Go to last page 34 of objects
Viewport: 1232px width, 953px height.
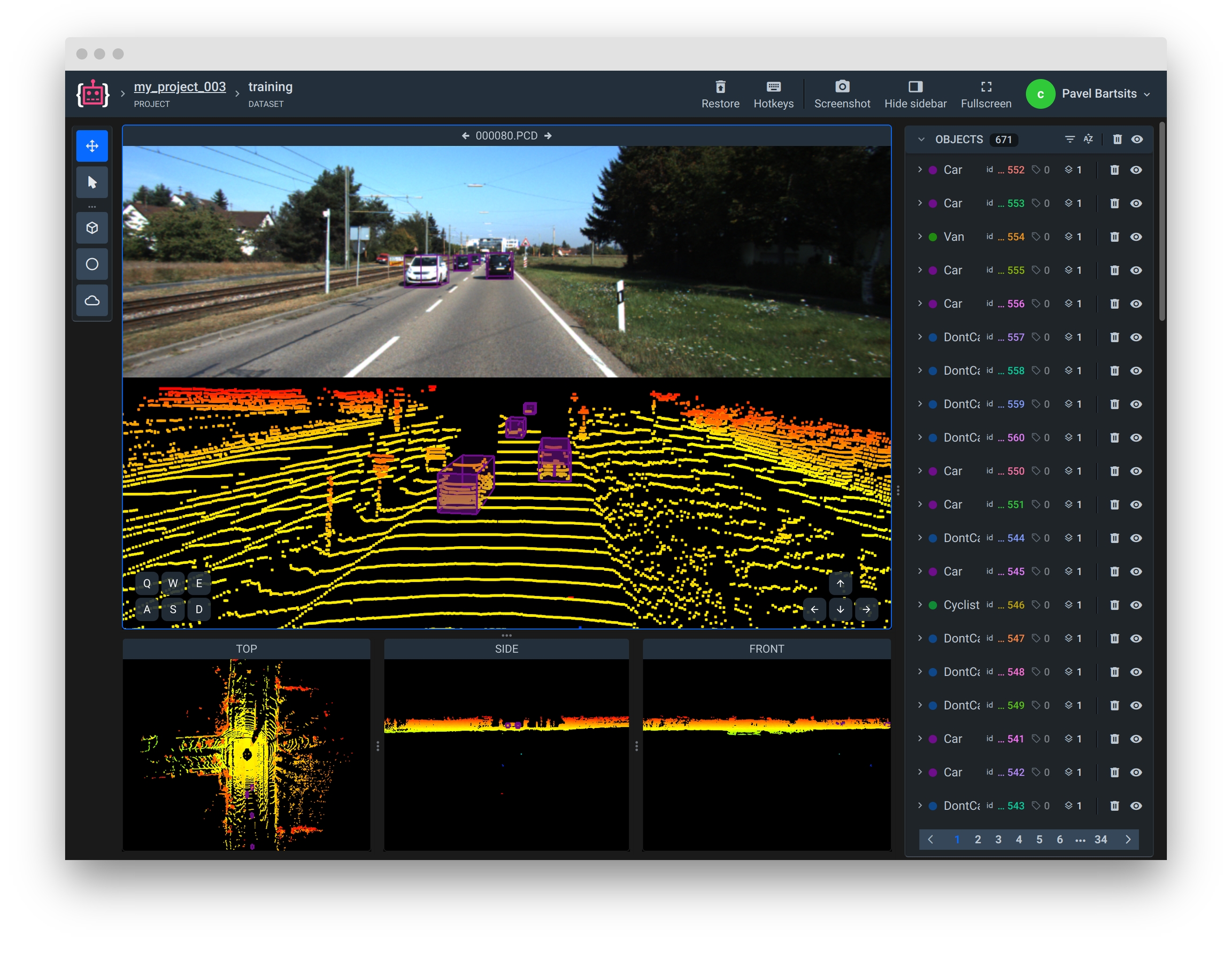tap(1100, 839)
